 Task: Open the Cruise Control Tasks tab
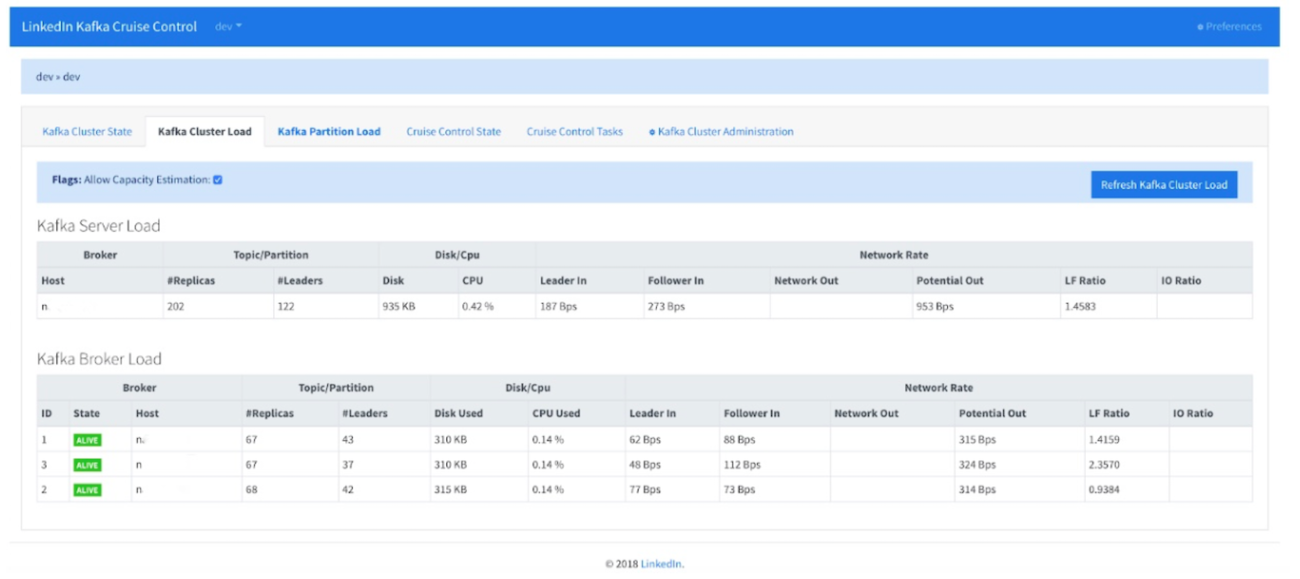pos(574,132)
